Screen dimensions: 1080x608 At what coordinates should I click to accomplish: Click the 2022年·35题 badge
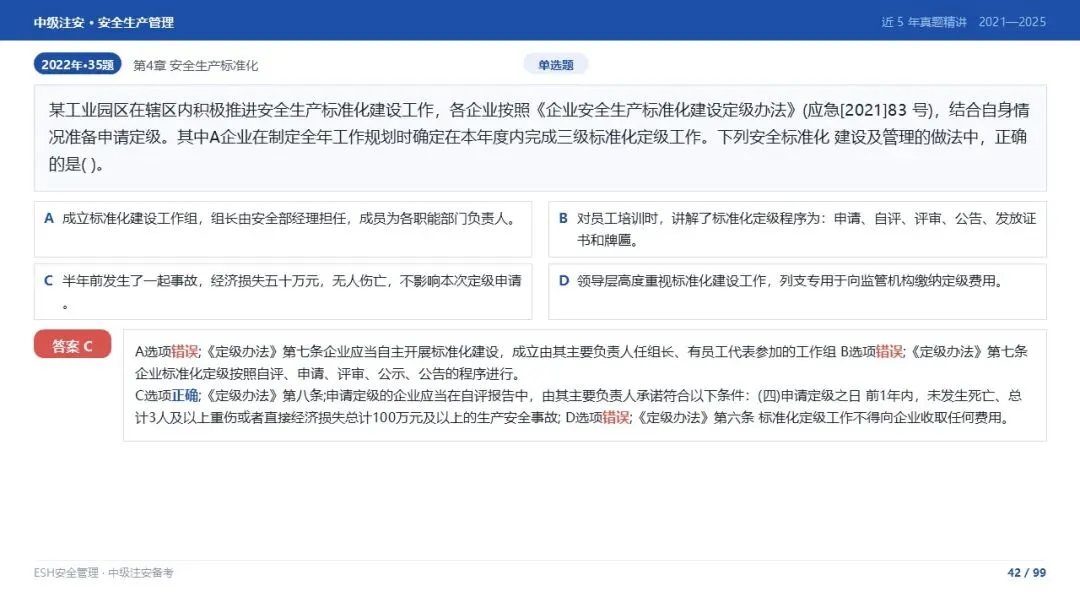click(x=77, y=64)
